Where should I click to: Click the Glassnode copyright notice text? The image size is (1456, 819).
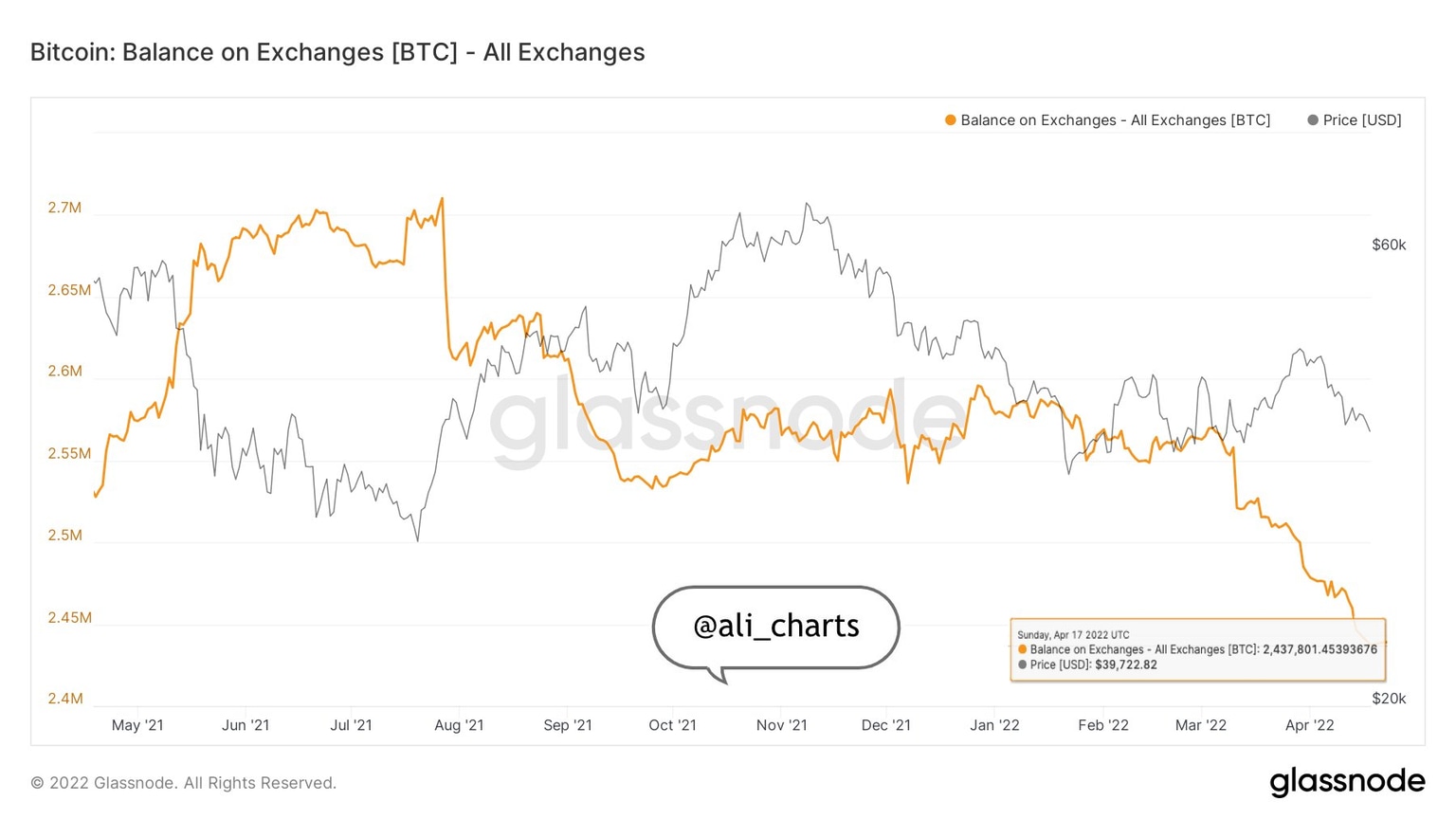pos(184,783)
